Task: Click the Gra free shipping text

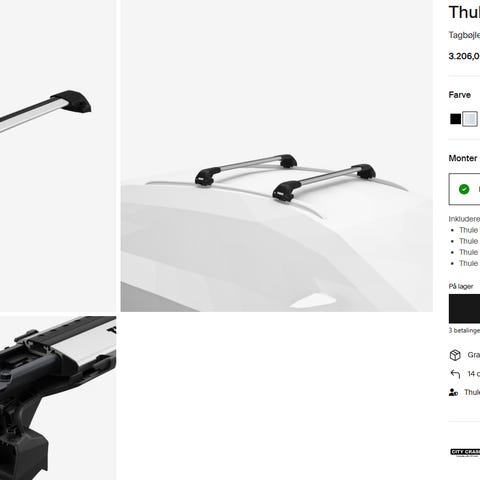Action: (x=474, y=355)
